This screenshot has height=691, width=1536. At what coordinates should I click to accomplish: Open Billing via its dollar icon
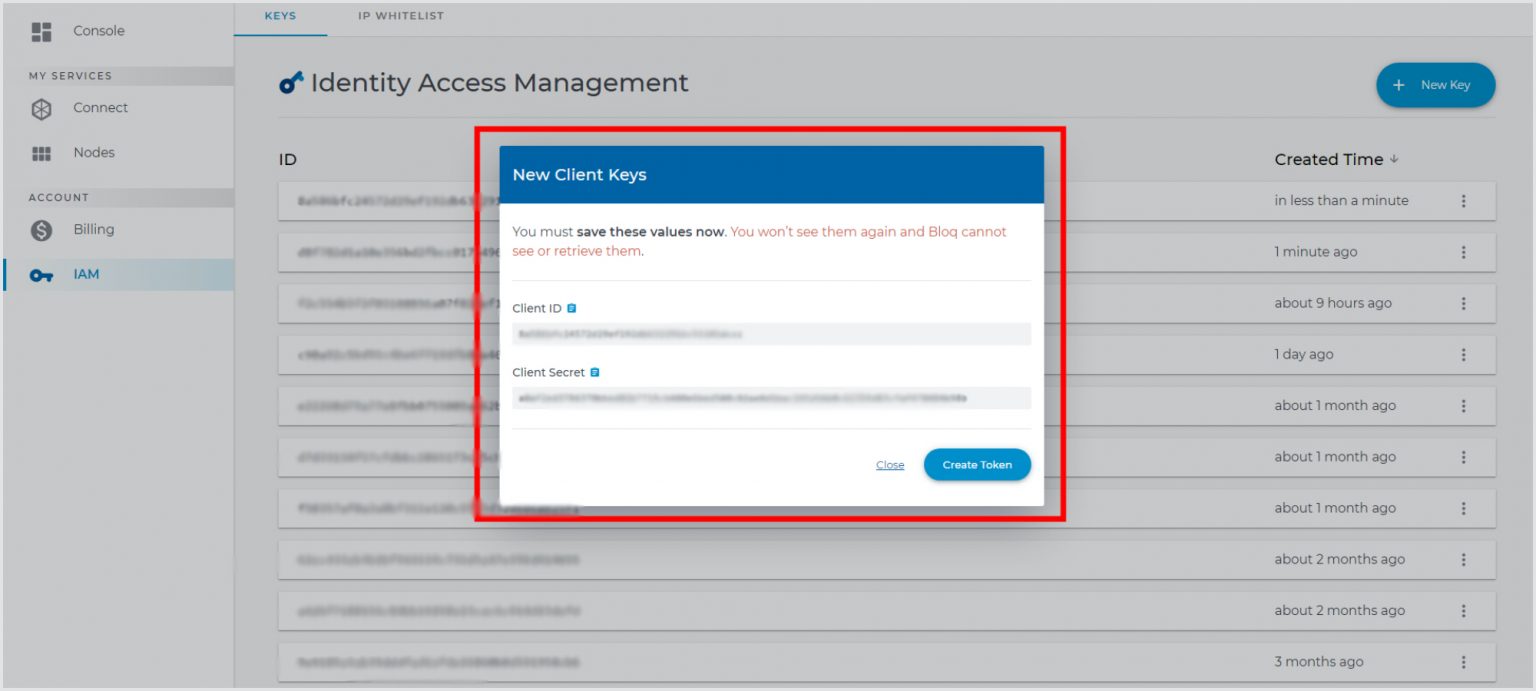coord(41,228)
